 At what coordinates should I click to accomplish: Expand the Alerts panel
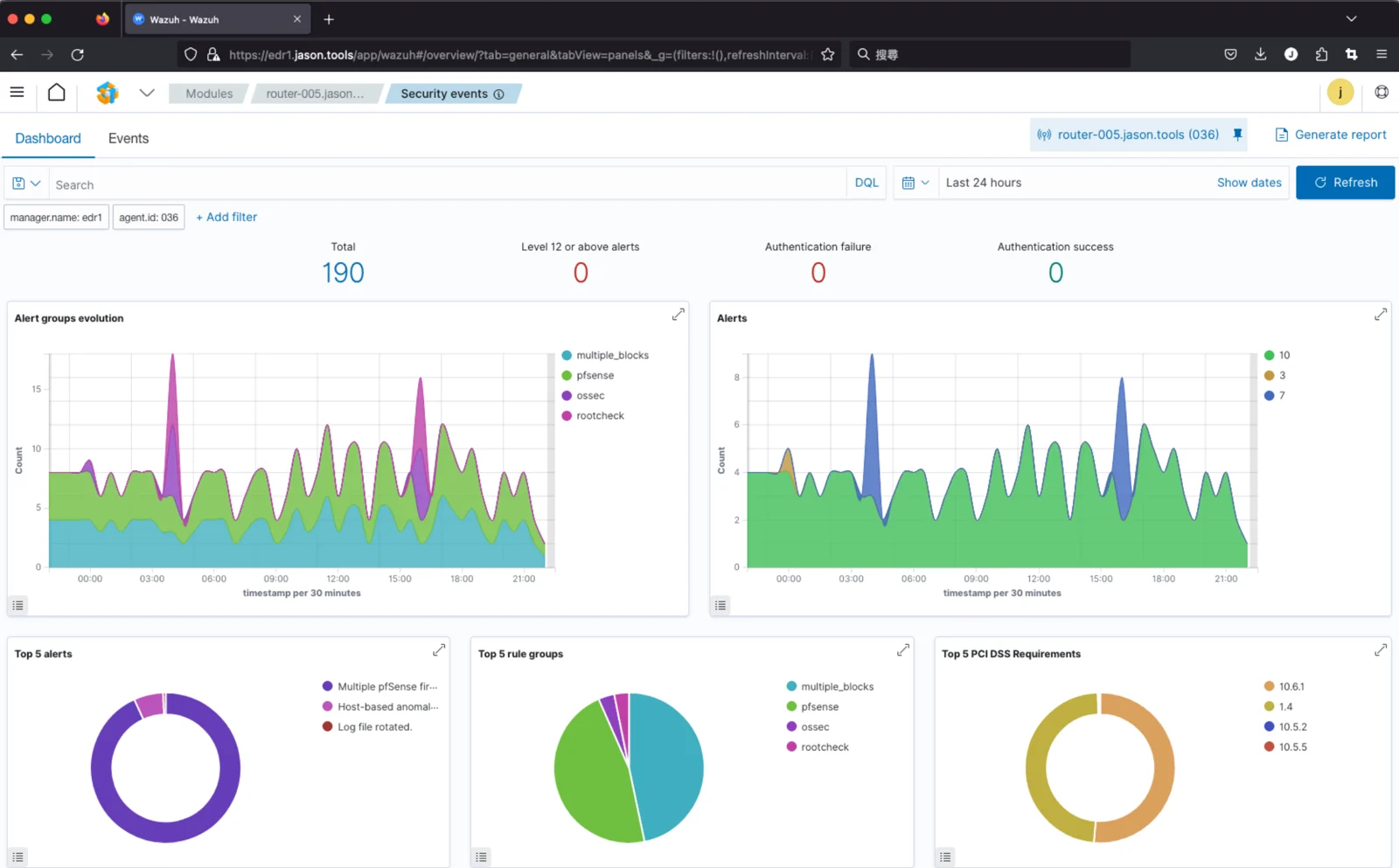pos(1381,315)
